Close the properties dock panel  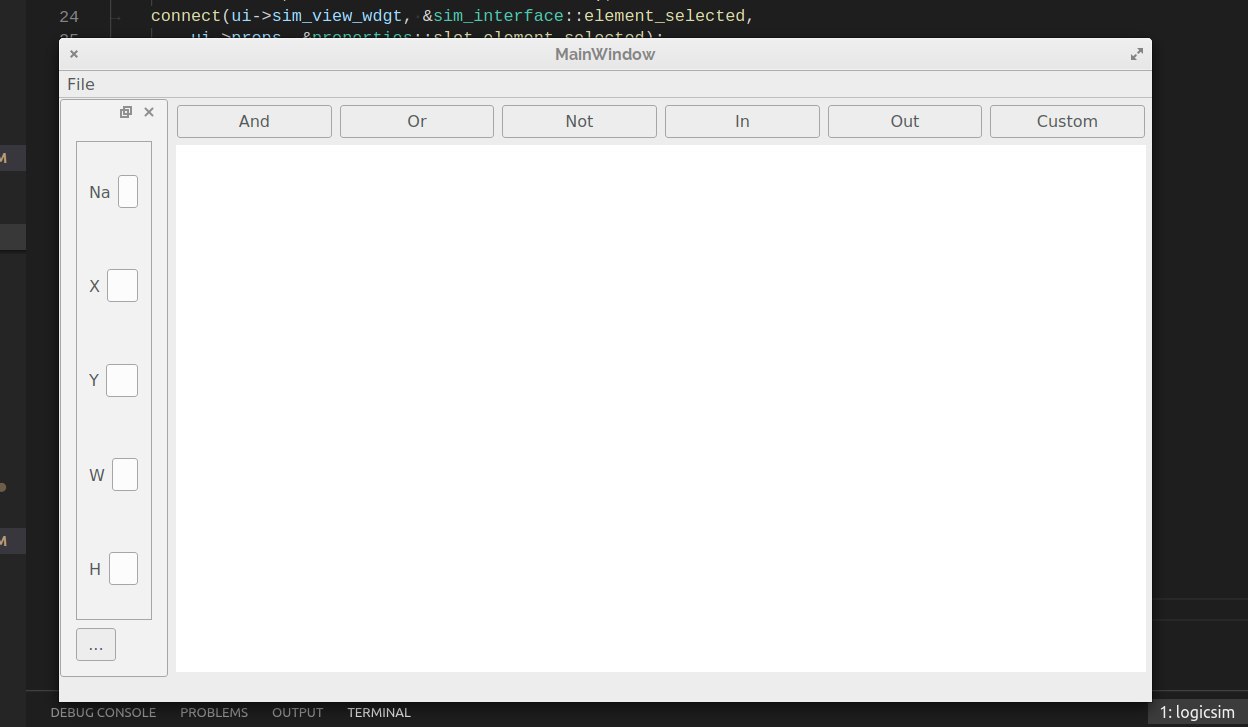[149, 112]
